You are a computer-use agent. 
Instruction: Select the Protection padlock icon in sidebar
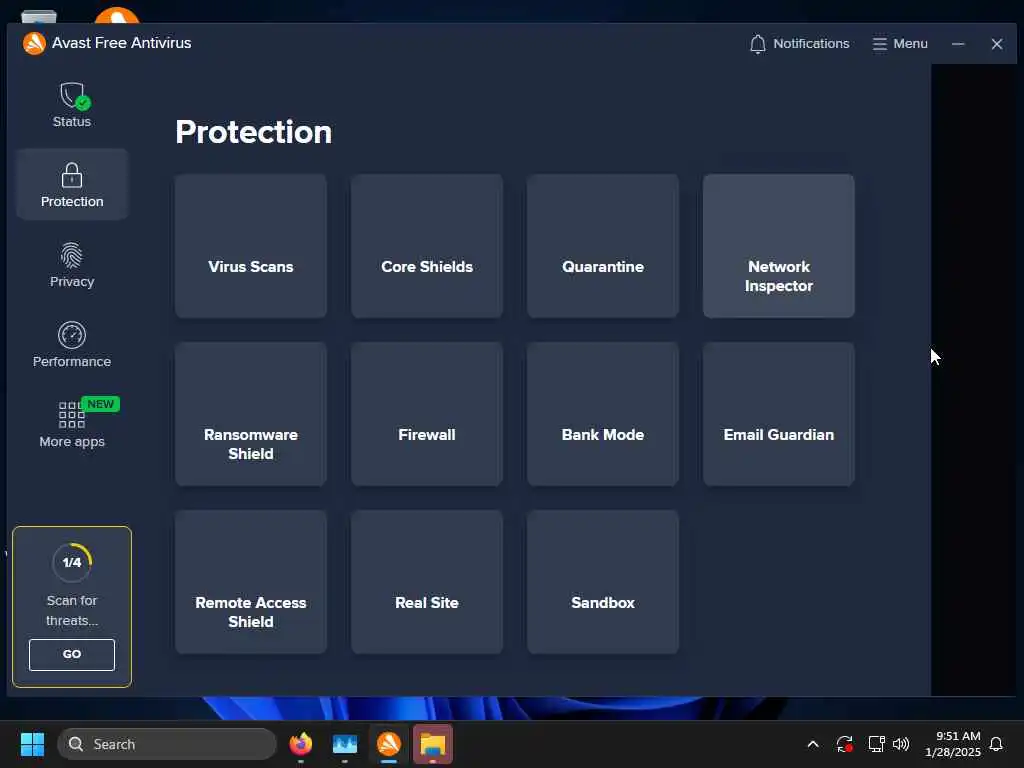pyautogui.click(x=72, y=175)
